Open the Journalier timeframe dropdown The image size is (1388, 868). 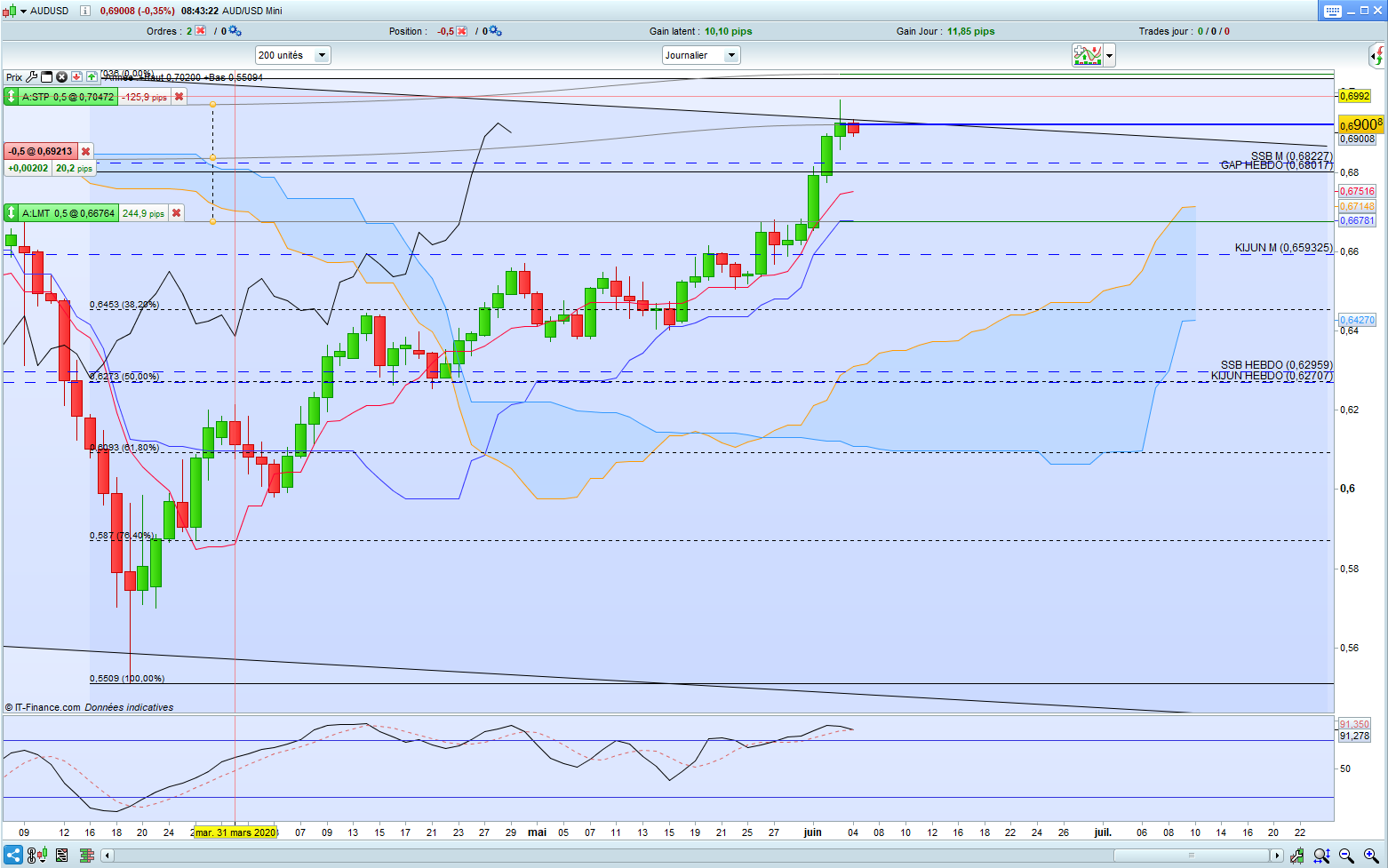point(701,55)
